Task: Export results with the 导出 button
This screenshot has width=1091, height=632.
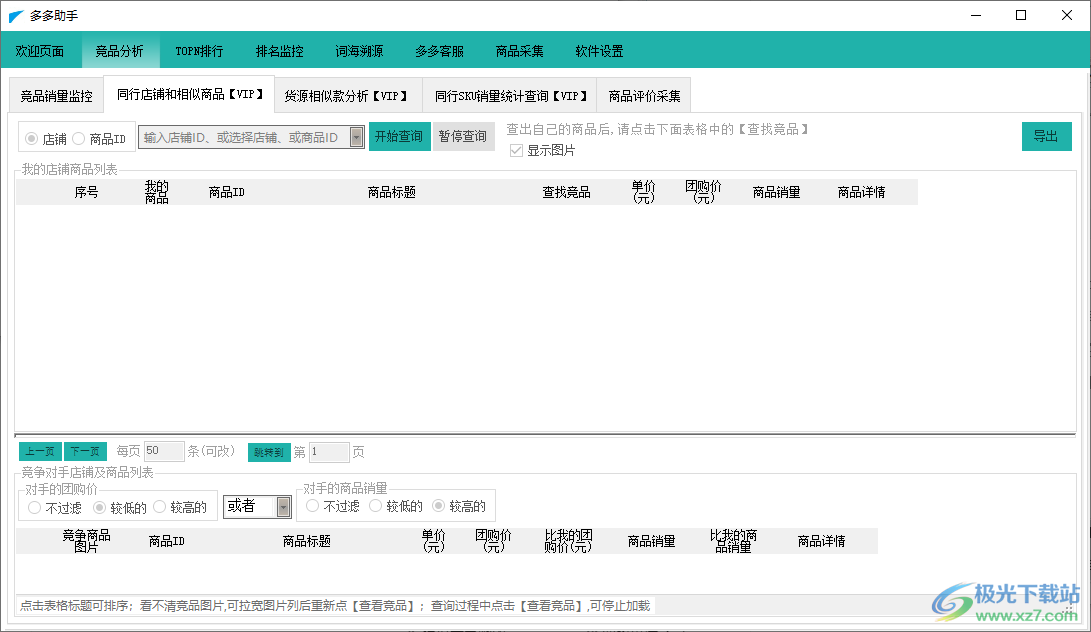Action: tap(1046, 136)
